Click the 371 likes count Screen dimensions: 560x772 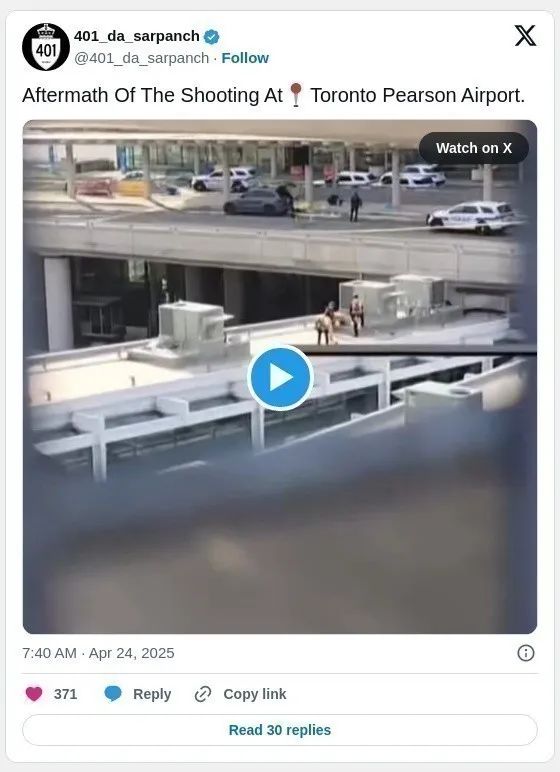click(x=66, y=694)
